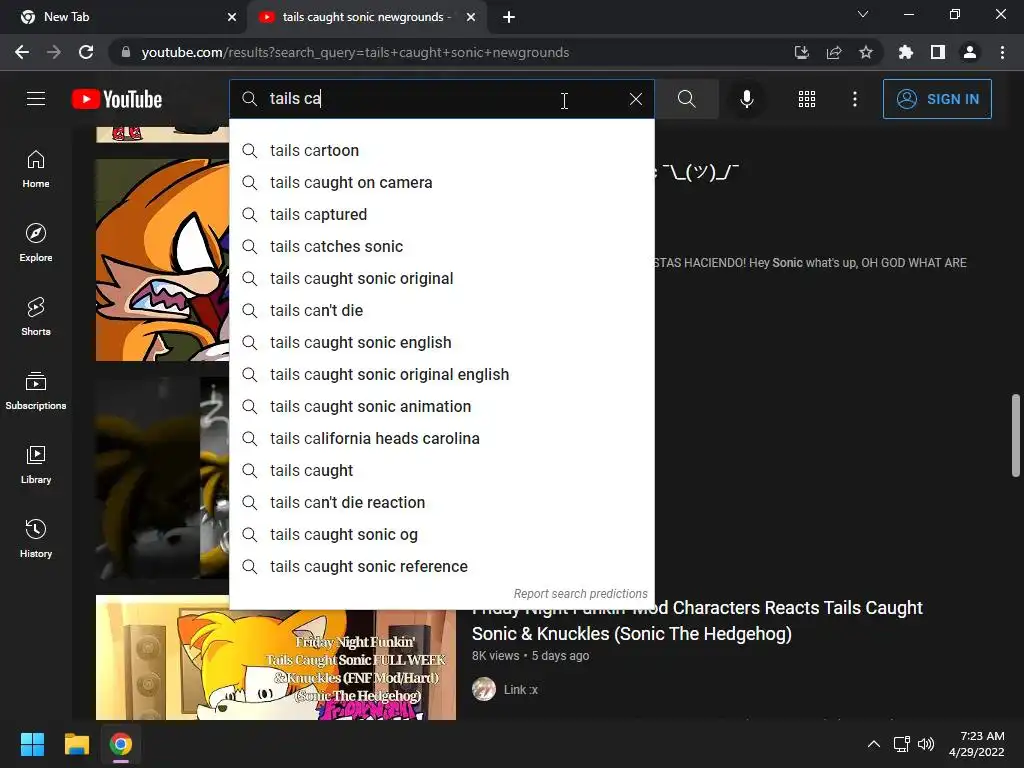
Task: Close the New Tab tab
Action: [232, 17]
